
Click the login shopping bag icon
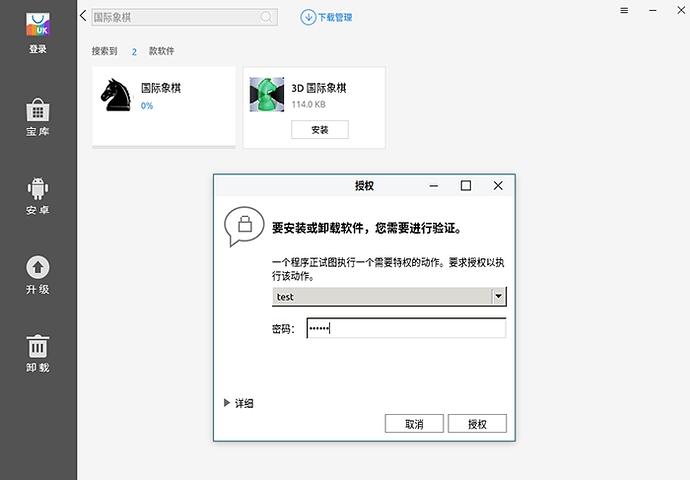tap(38, 24)
